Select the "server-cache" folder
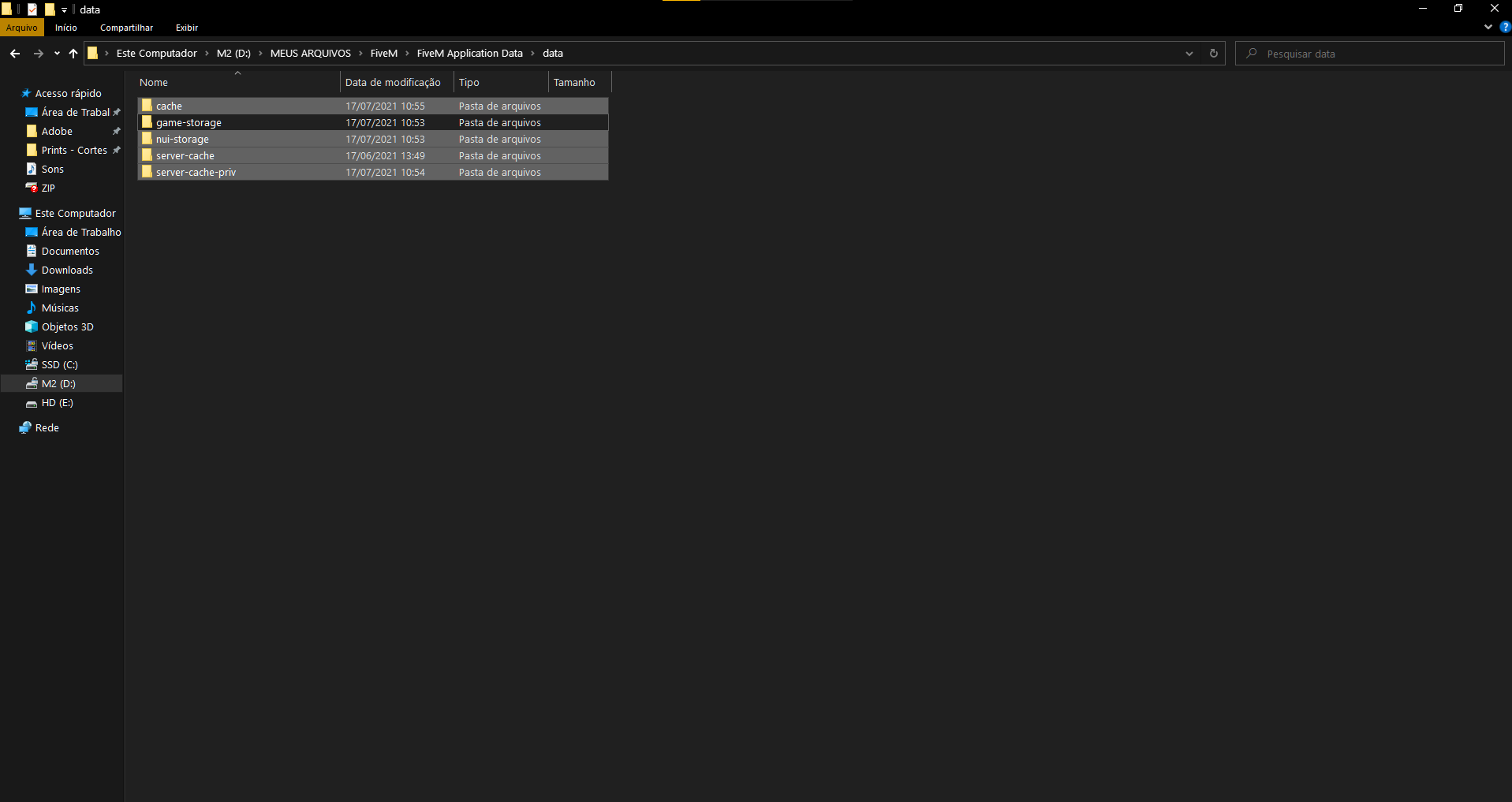1512x802 pixels. (x=185, y=155)
